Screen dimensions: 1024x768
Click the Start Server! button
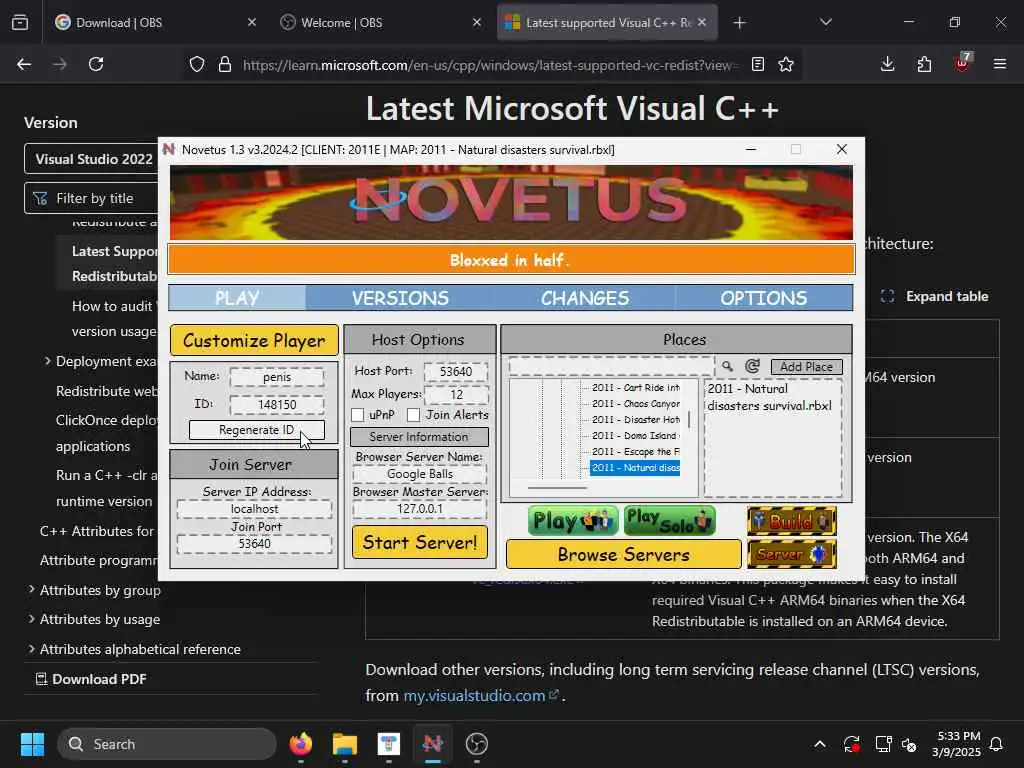point(420,542)
